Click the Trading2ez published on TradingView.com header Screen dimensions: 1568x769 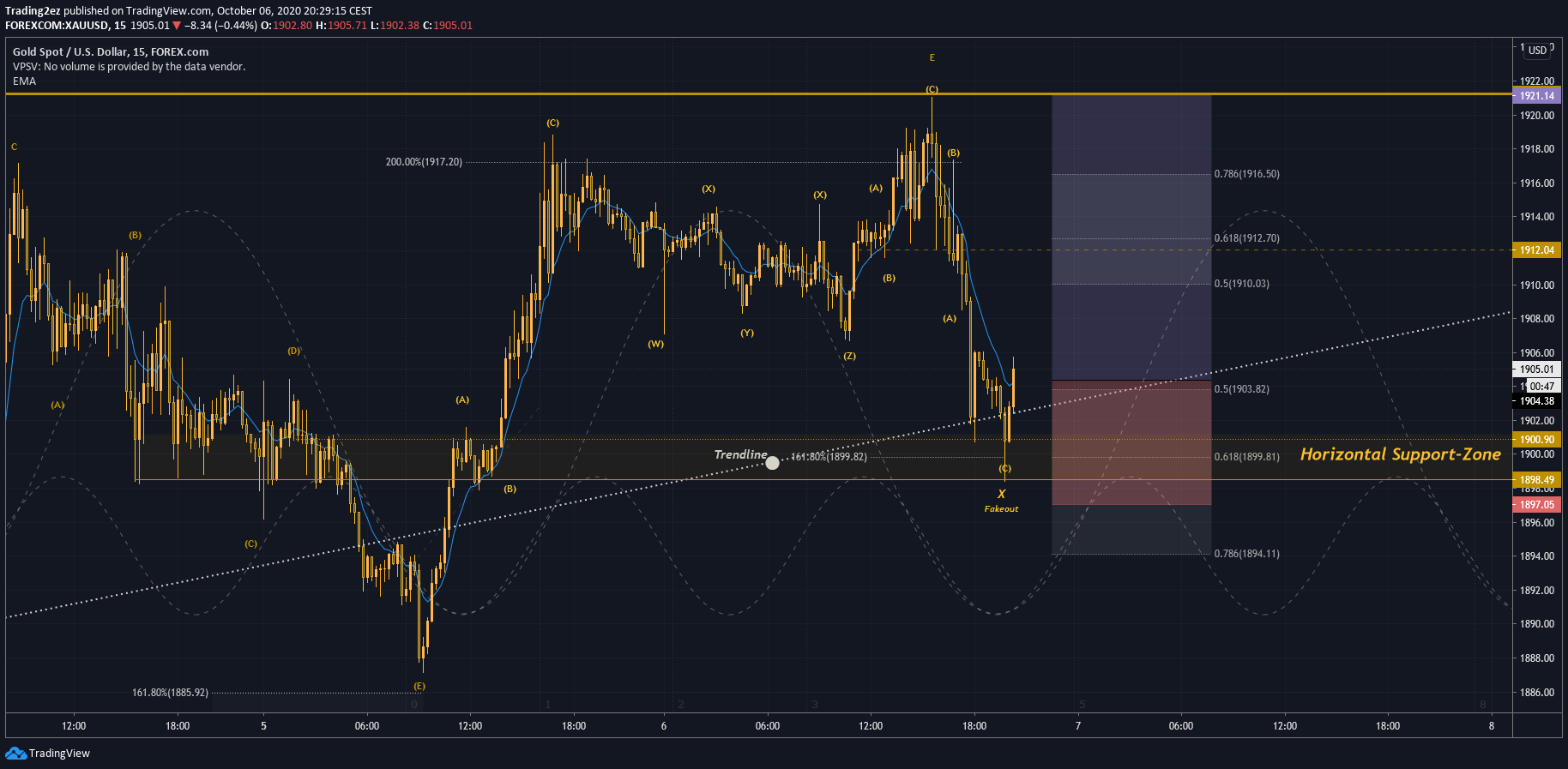pos(189,11)
